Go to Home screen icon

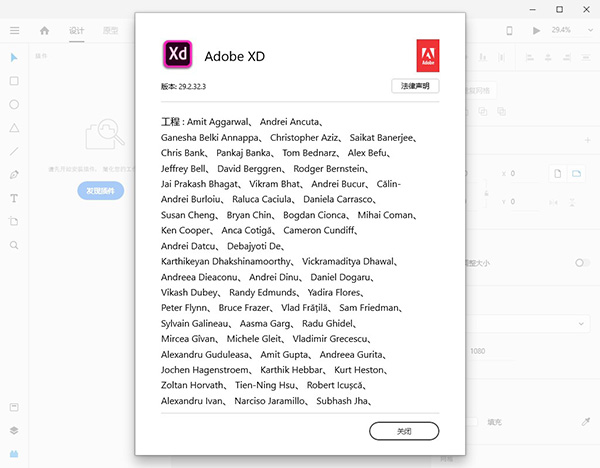click(44, 31)
